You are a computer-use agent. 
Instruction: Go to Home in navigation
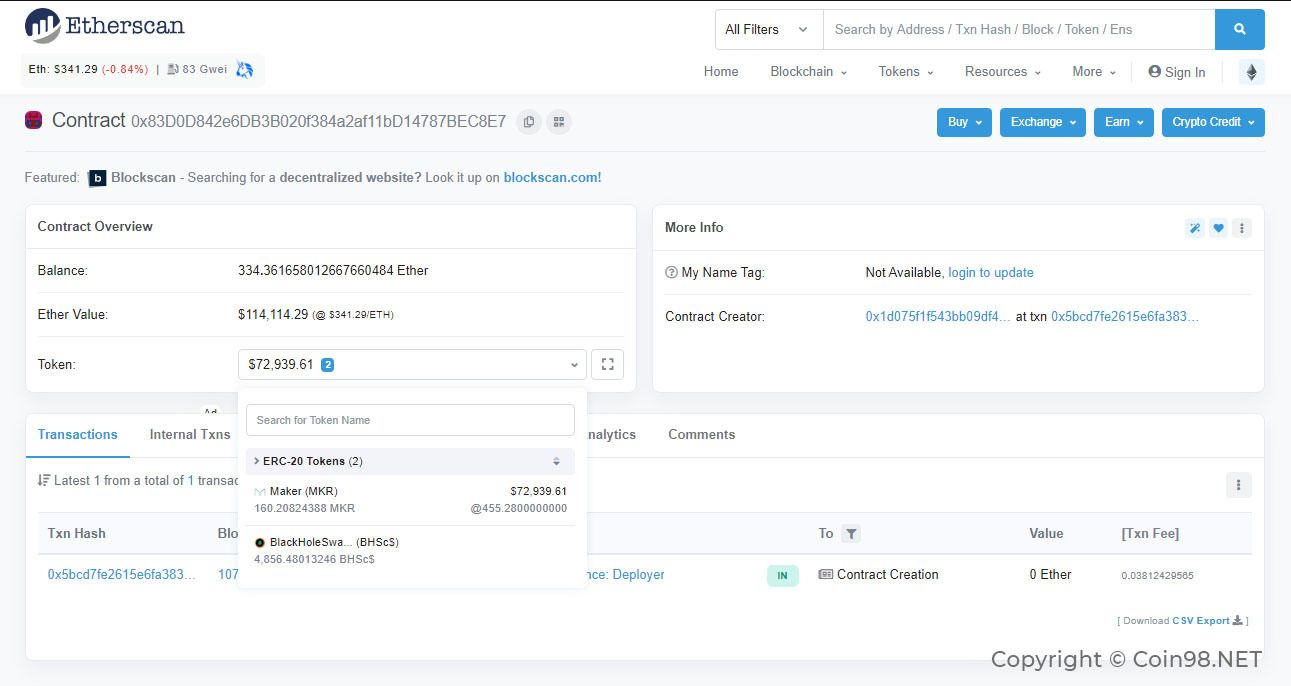point(721,72)
